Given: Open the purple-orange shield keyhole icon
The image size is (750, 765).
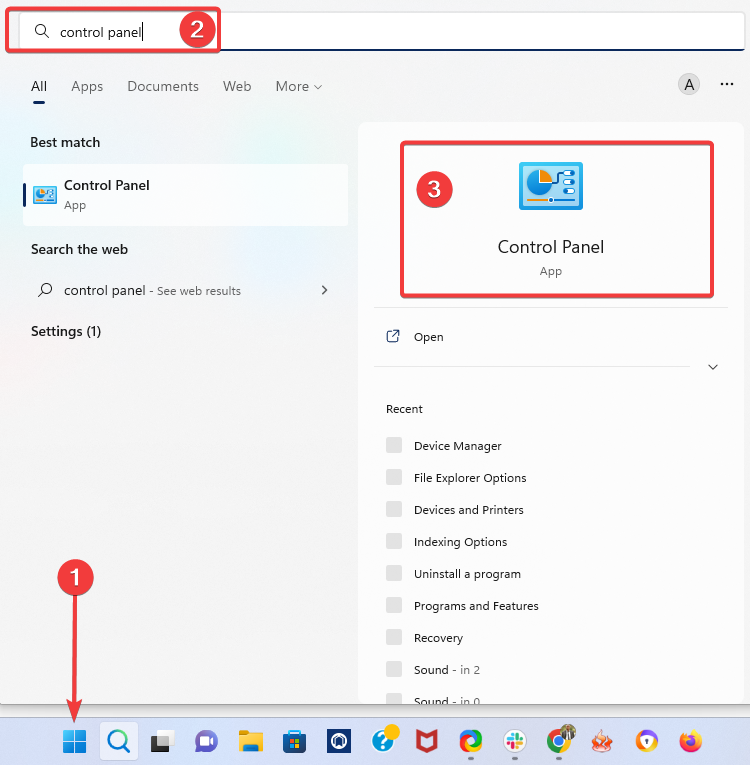Looking at the screenshot, I should pos(647,742).
